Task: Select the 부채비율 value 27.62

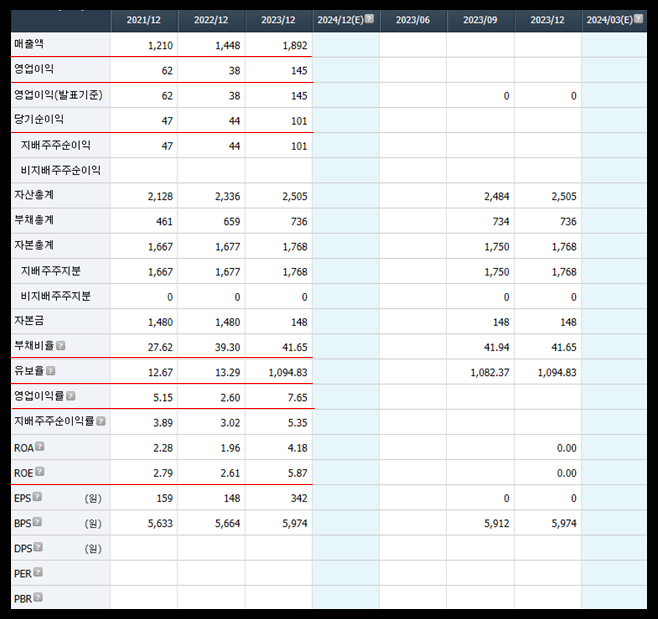Action: click(x=160, y=347)
